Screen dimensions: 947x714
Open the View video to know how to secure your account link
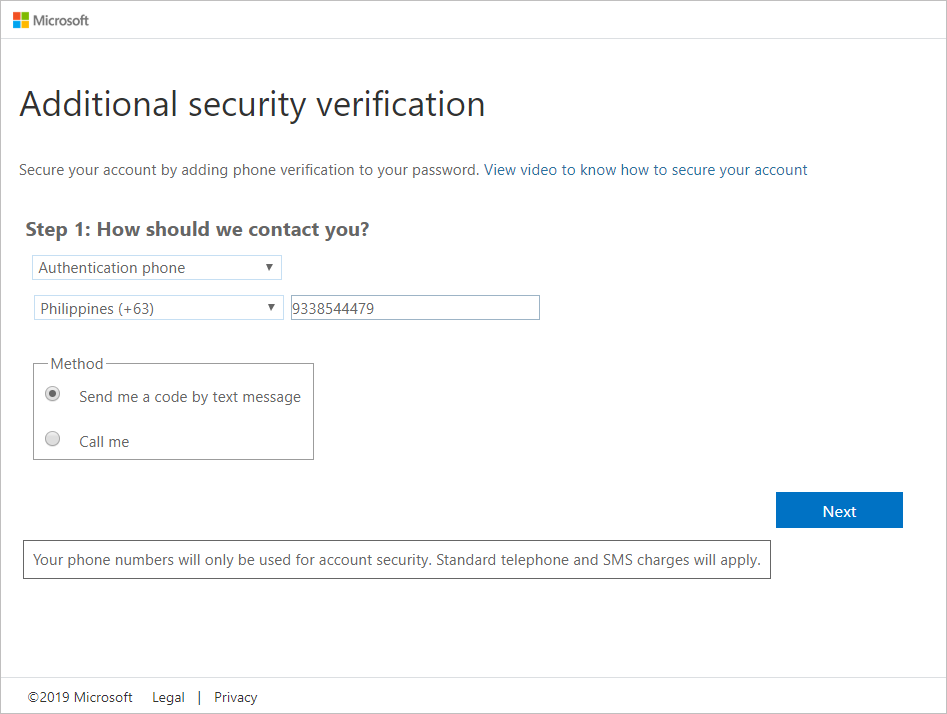coord(645,170)
